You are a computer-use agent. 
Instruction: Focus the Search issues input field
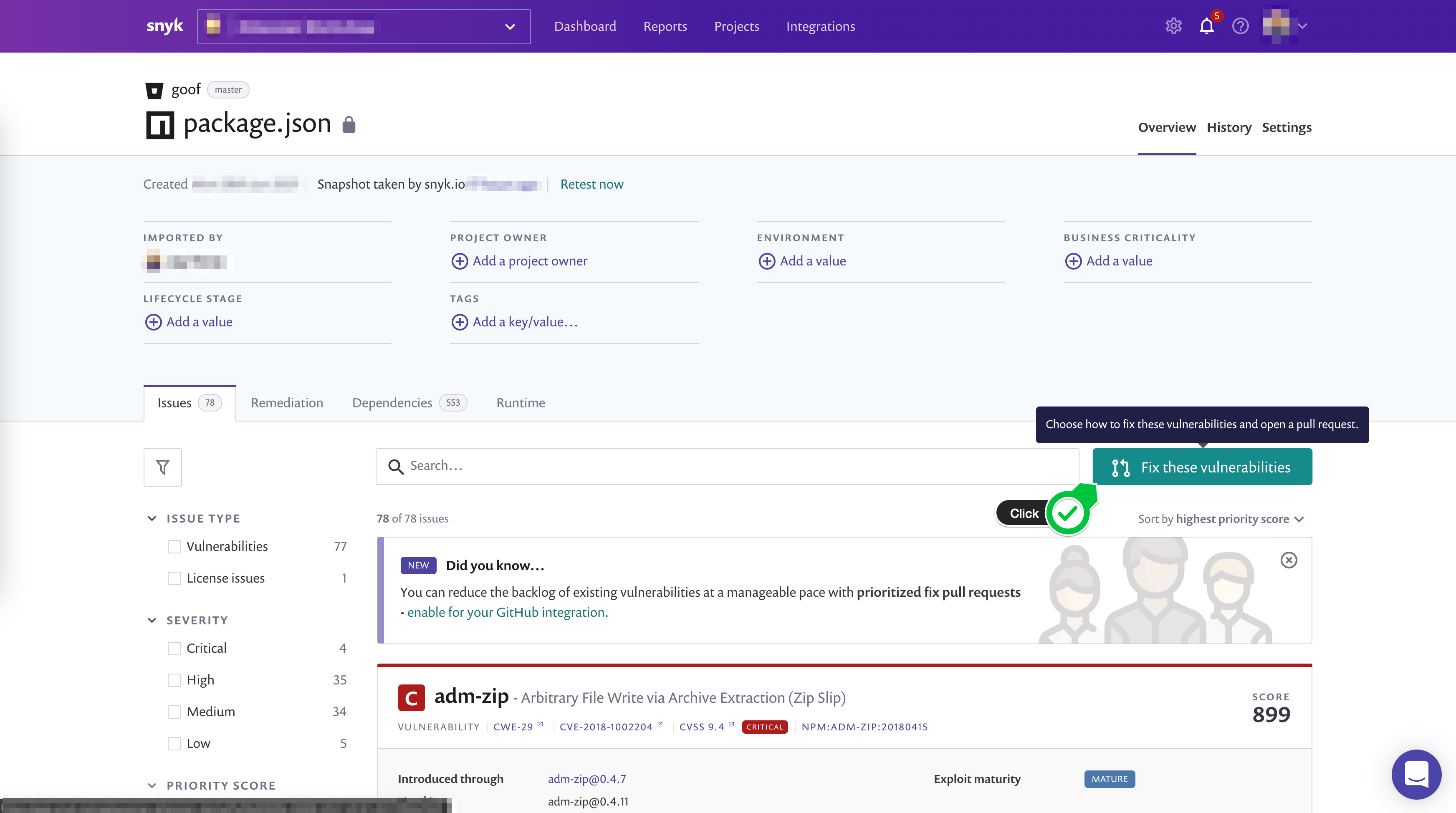(728, 467)
